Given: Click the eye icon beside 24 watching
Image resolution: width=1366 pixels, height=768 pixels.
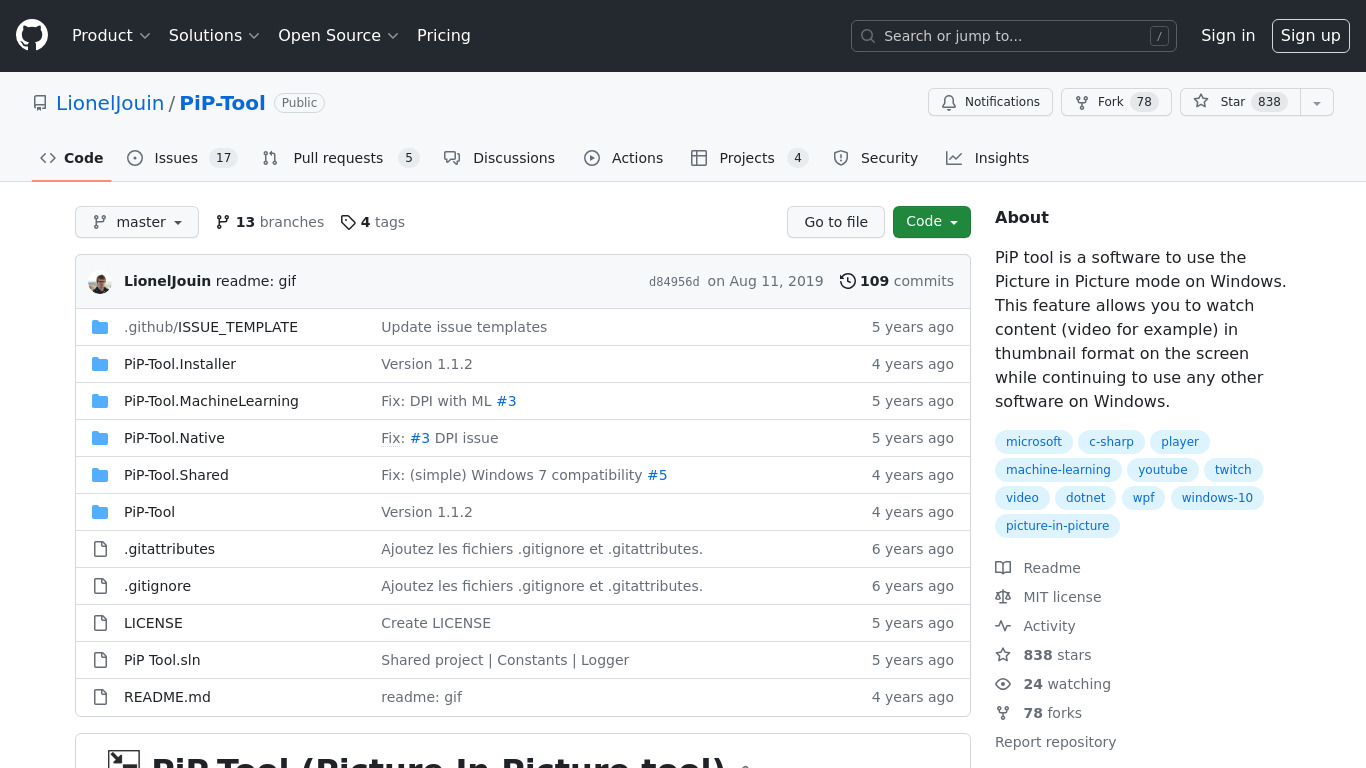Looking at the screenshot, I should tap(1003, 684).
